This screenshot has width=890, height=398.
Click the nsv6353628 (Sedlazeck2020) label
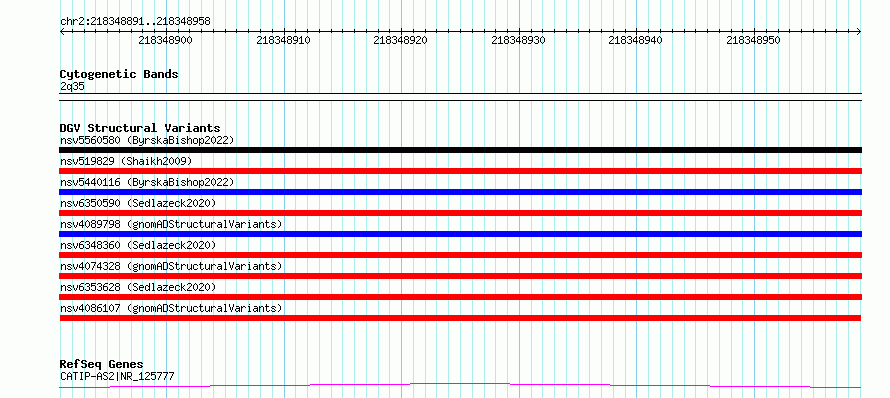click(138, 287)
